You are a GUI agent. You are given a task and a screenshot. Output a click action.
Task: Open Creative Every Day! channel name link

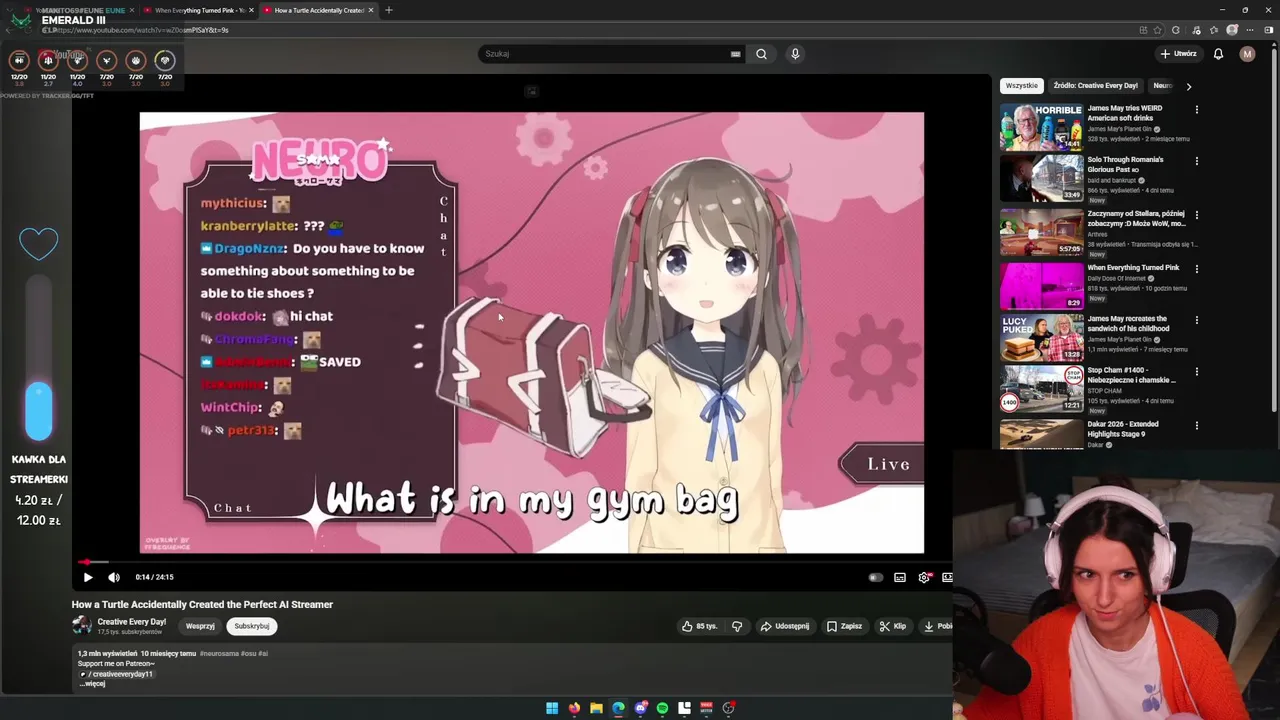[131, 621]
